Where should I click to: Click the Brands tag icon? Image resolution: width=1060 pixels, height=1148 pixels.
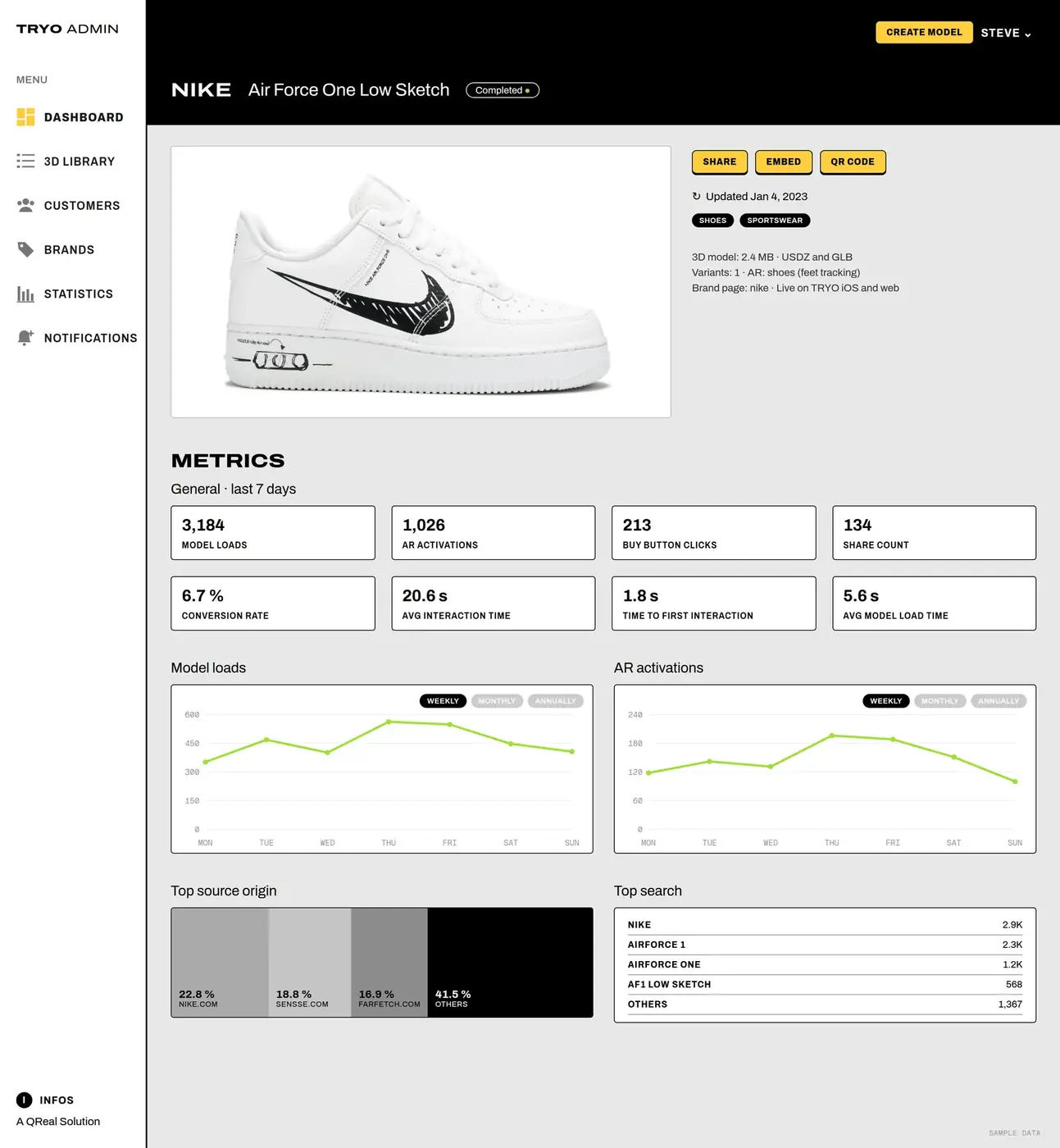coord(25,249)
